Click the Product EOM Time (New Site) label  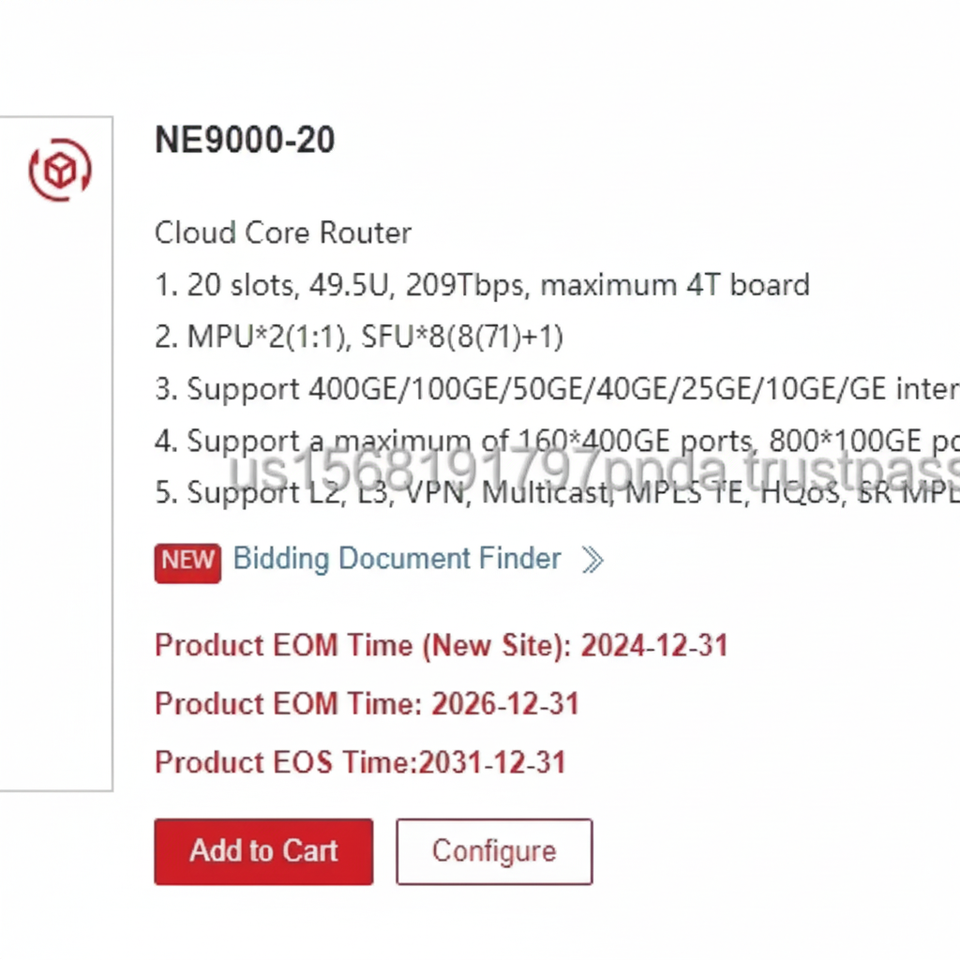[x=363, y=645]
